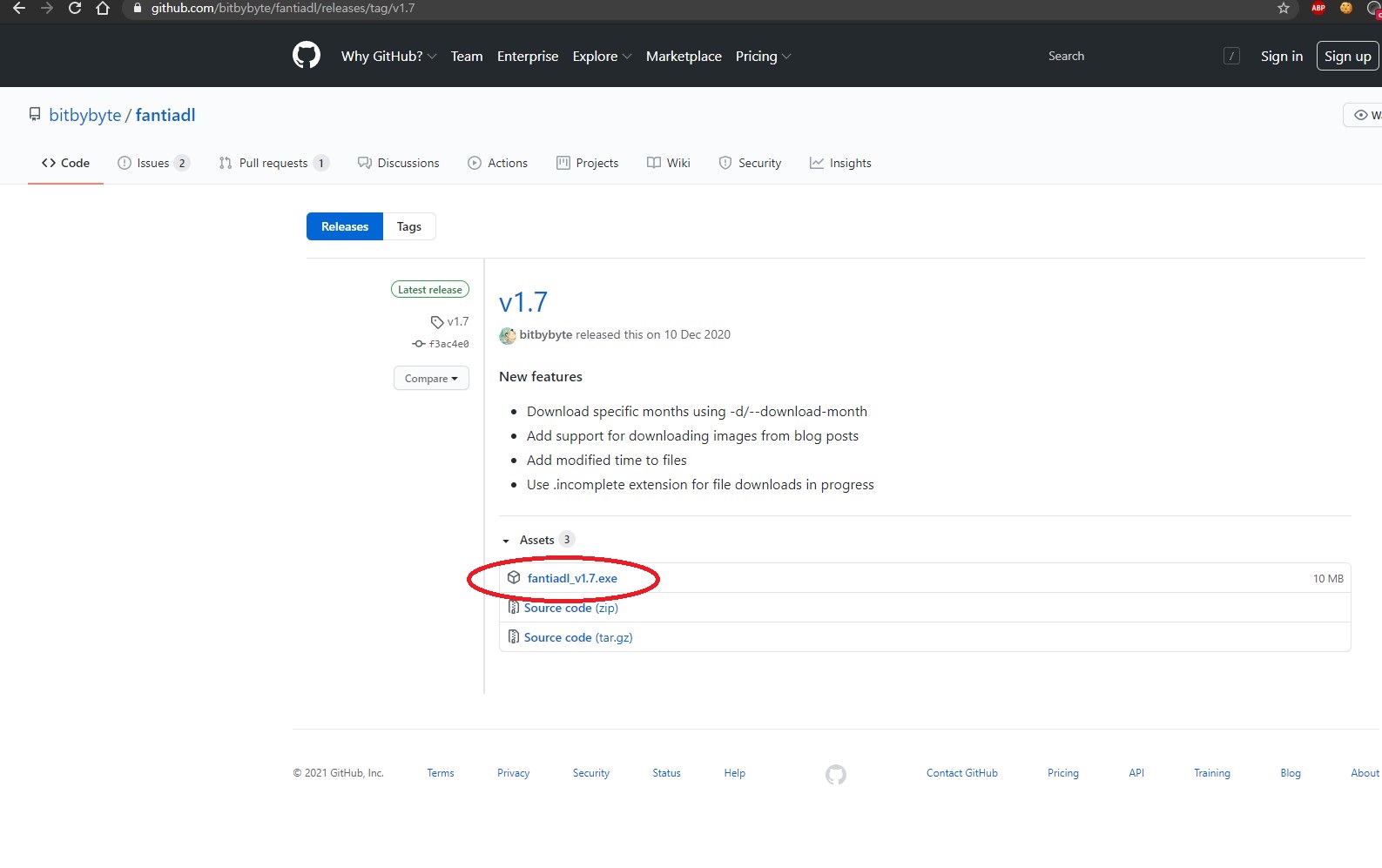Open the Wiki tab
Image resolution: width=1382 pixels, height=868 pixels.
tap(668, 163)
